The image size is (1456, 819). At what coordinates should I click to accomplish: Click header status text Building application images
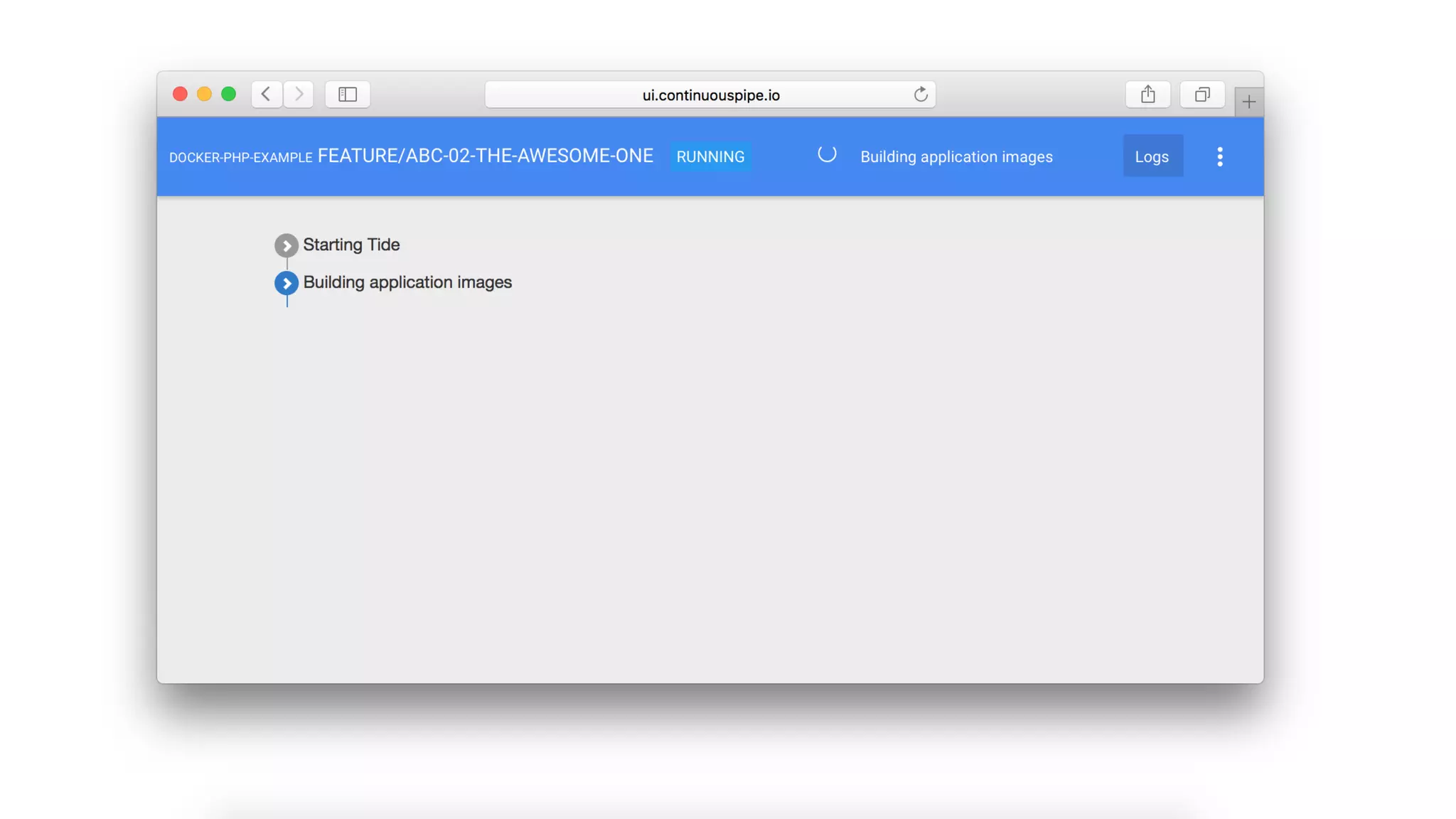[956, 156]
